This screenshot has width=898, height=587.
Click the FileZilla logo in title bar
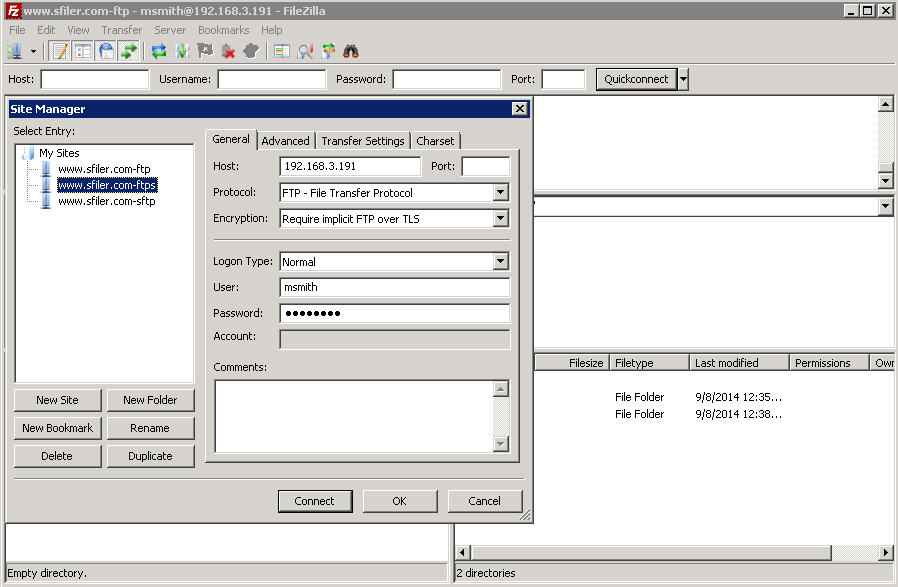click(x=13, y=10)
